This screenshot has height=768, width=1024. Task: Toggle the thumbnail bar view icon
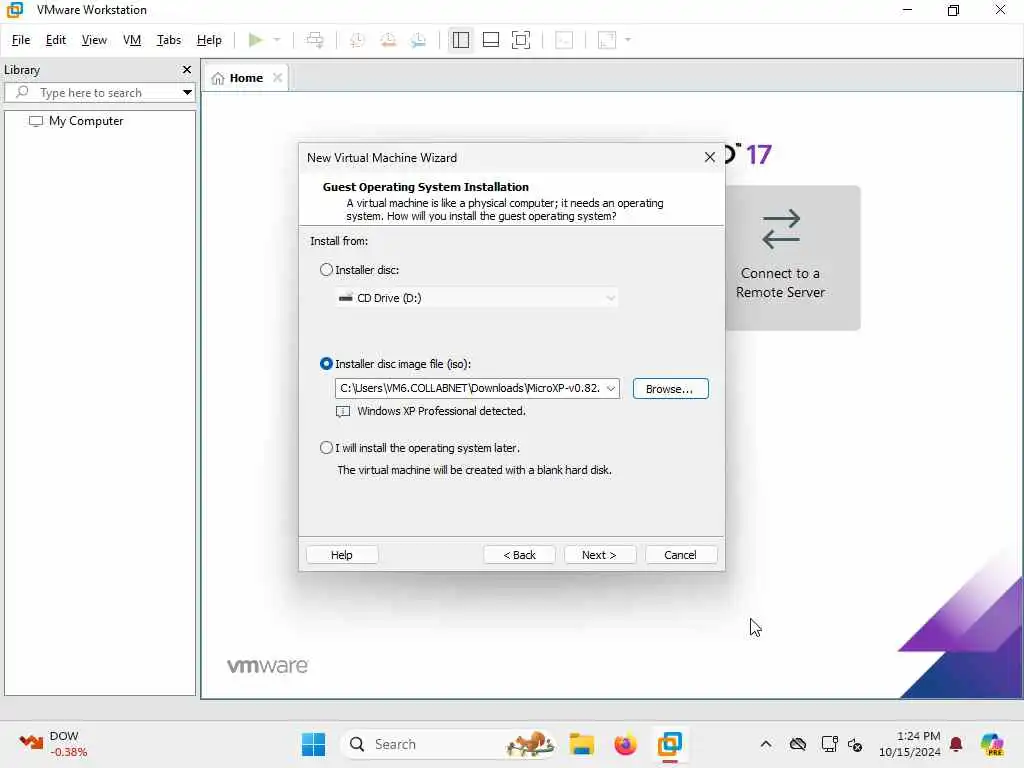tap(490, 40)
